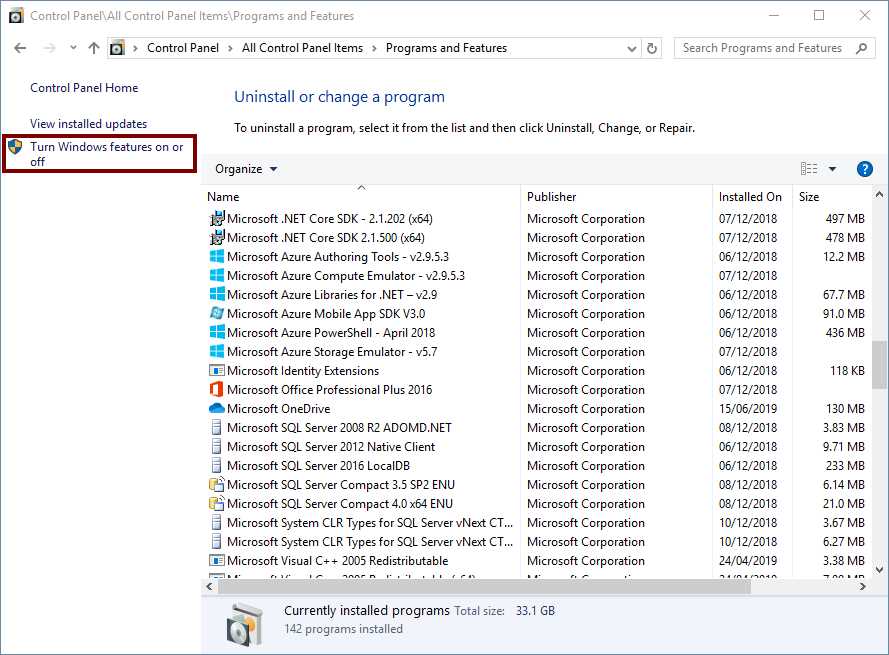Image resolution: width=889 pixels, height=655 pixels.
Task: Select the Control Panel breadcrumb
Action: pyautogui.click(x=183, y=47)
